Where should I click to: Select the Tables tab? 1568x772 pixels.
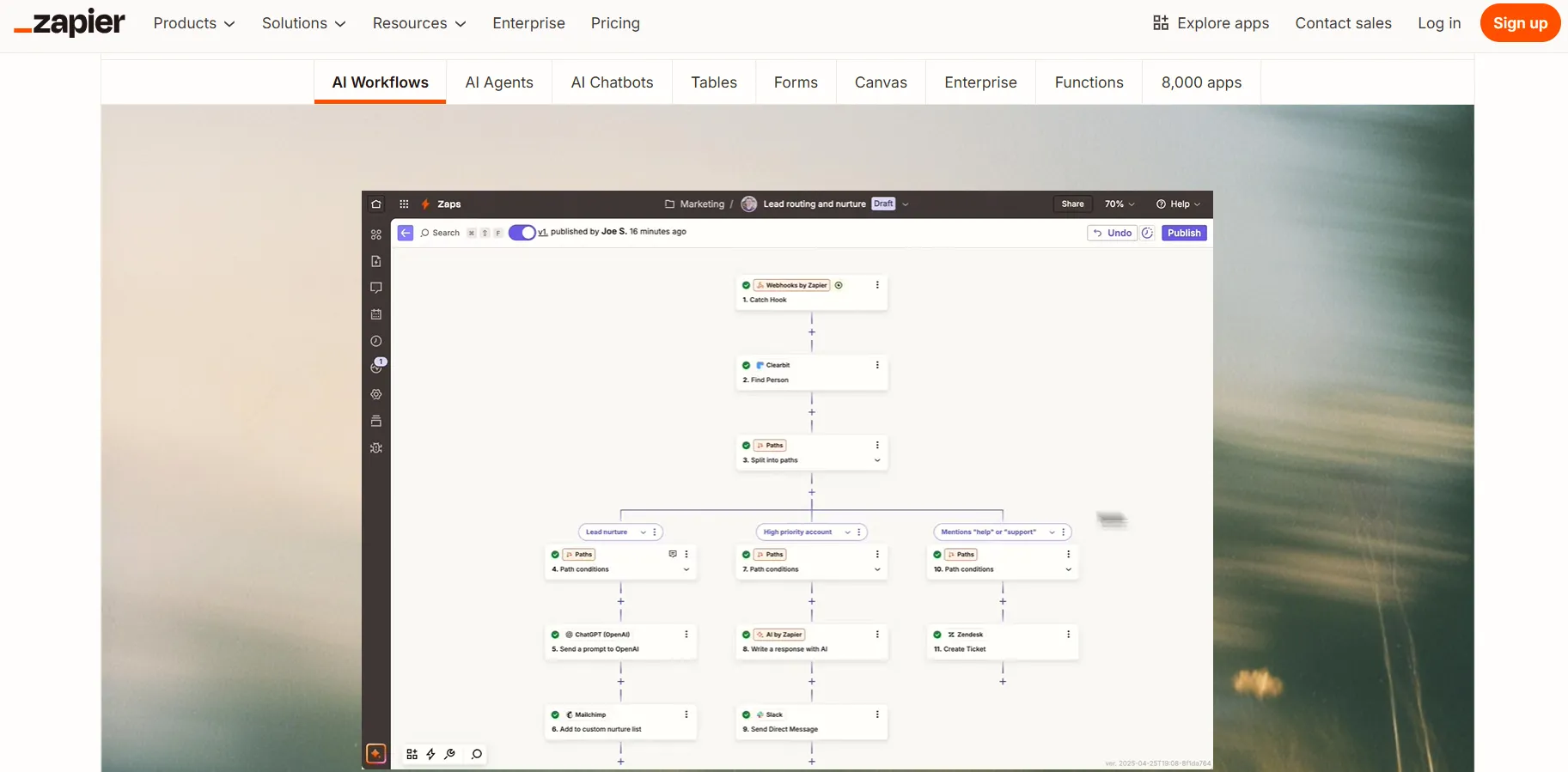pyautogui.click(x=714, y=82)
